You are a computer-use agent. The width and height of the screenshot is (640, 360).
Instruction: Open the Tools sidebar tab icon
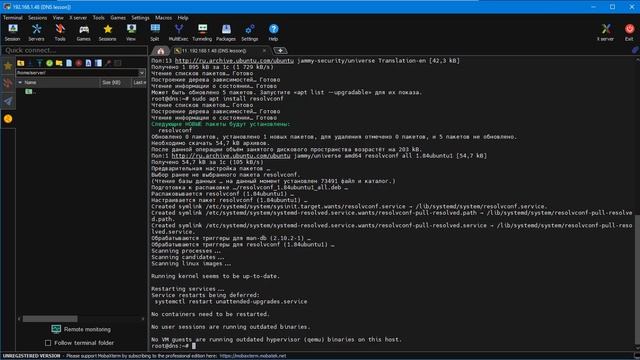pyautogui.click(x=8, y=83)
